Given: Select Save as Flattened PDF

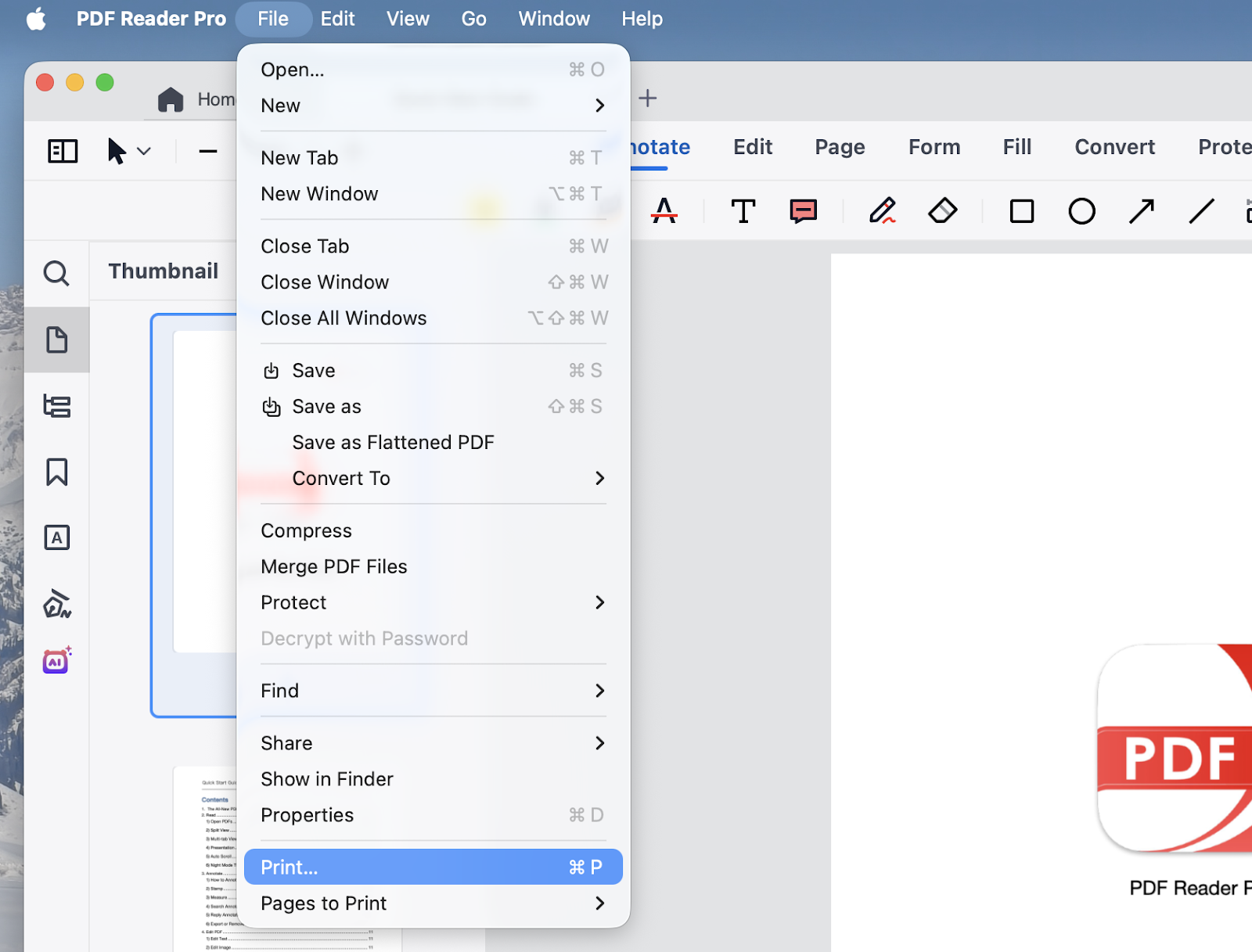Looking at the screenshot, I should (393, 443).
